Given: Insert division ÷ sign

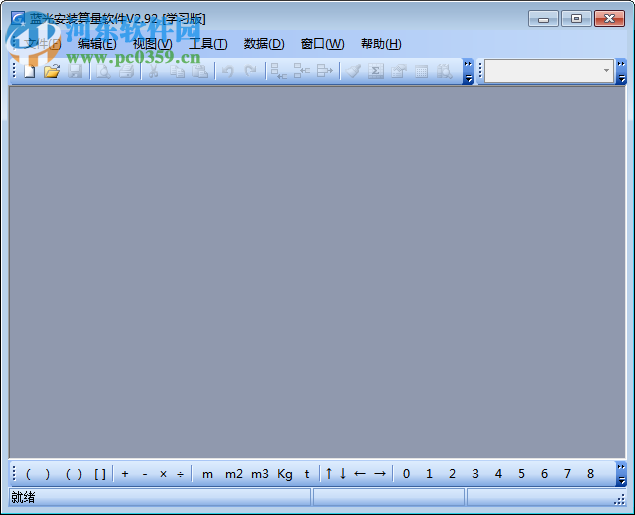Looking at the screenshot, I should tap(181, 474).
